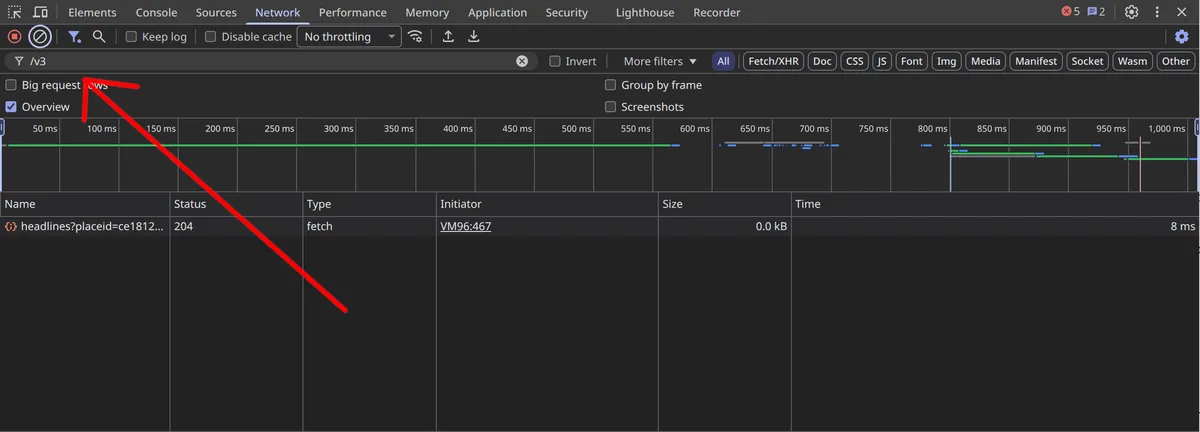The width and height of the screenshot is (1200, 432).
Task: Go to the Application tab
Action: coord(497,12)
